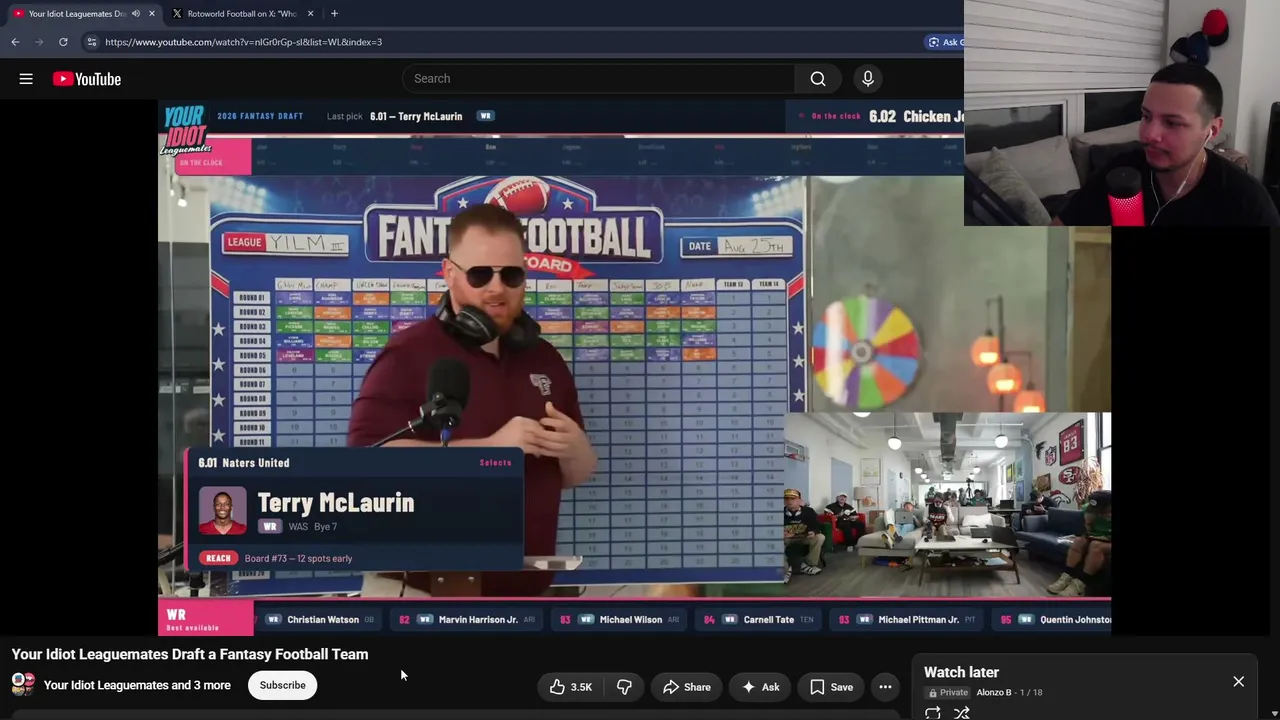View site information icon in address bar
1280x720 pixels.
click(x=91, y=42)
